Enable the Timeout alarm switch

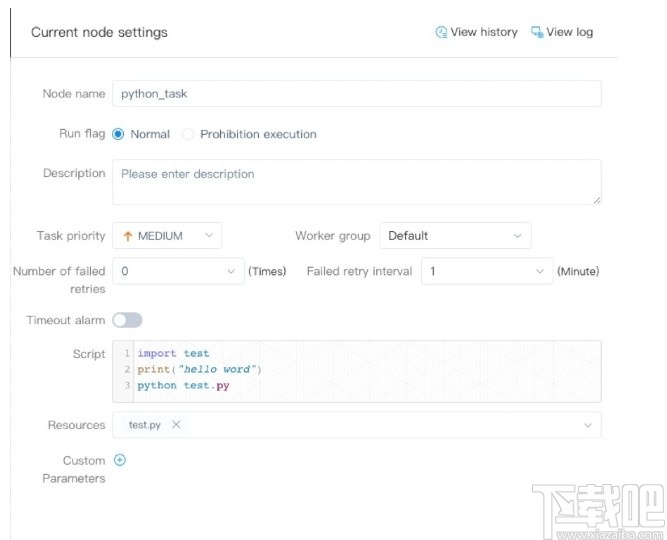[x=127, y=320]
